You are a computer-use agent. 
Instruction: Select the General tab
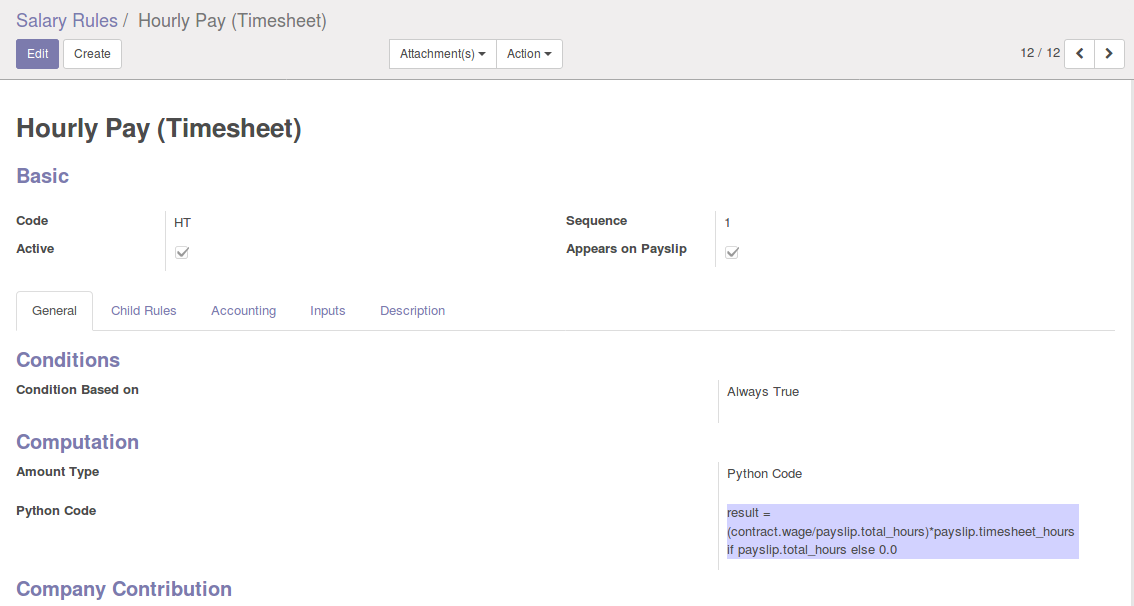point(54,311)
